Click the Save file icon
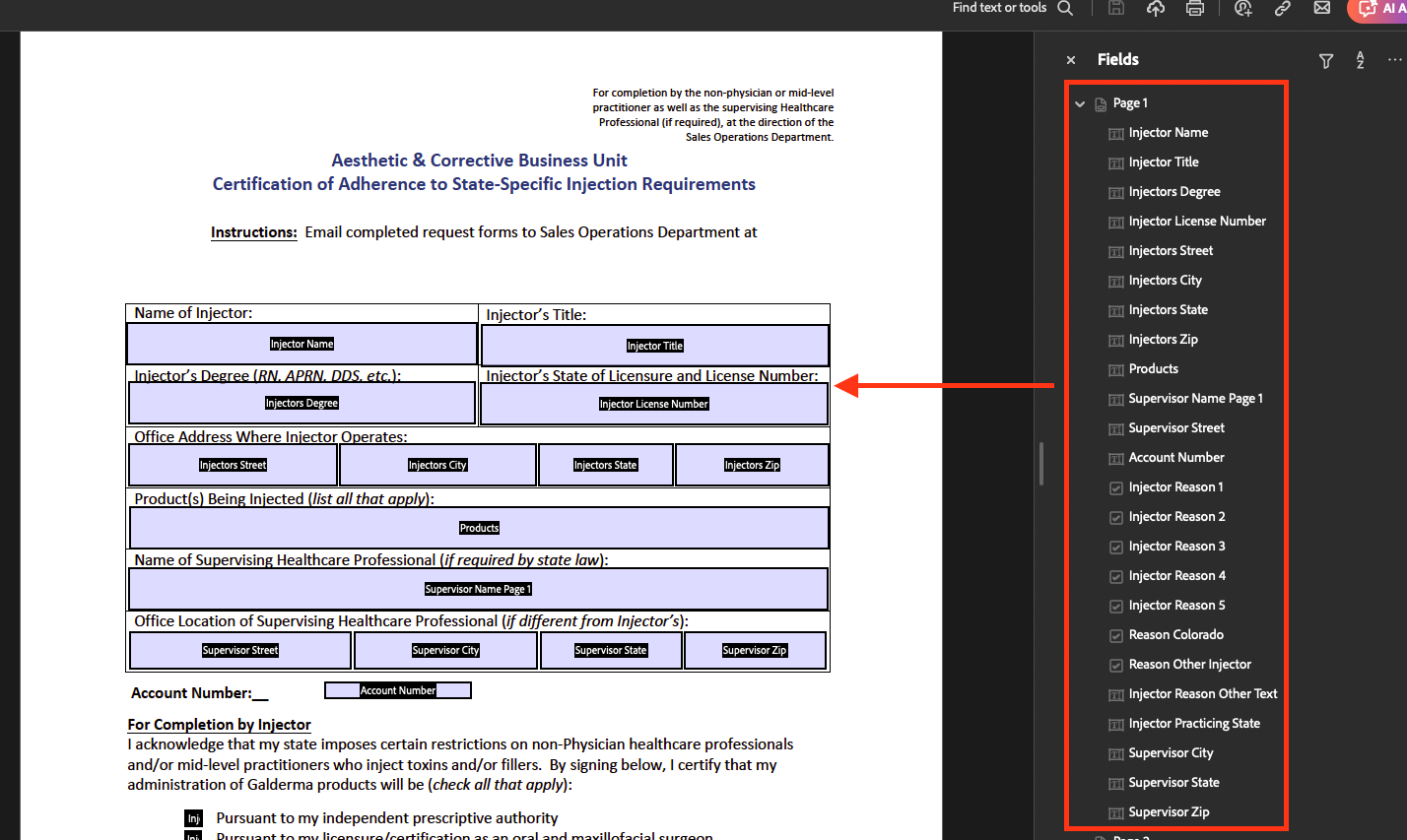Image resolution: width=1407 pixels, height=840 pixels. point(1116,8)
